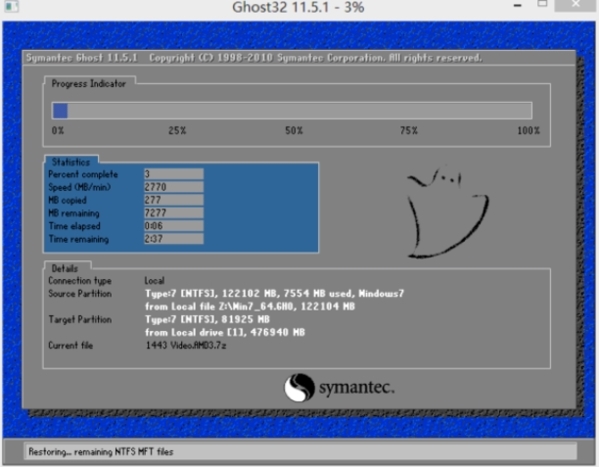The height and width of the screenshot is (467, 599).
Task: Click the restore progress bar
Action: (292, 111)
